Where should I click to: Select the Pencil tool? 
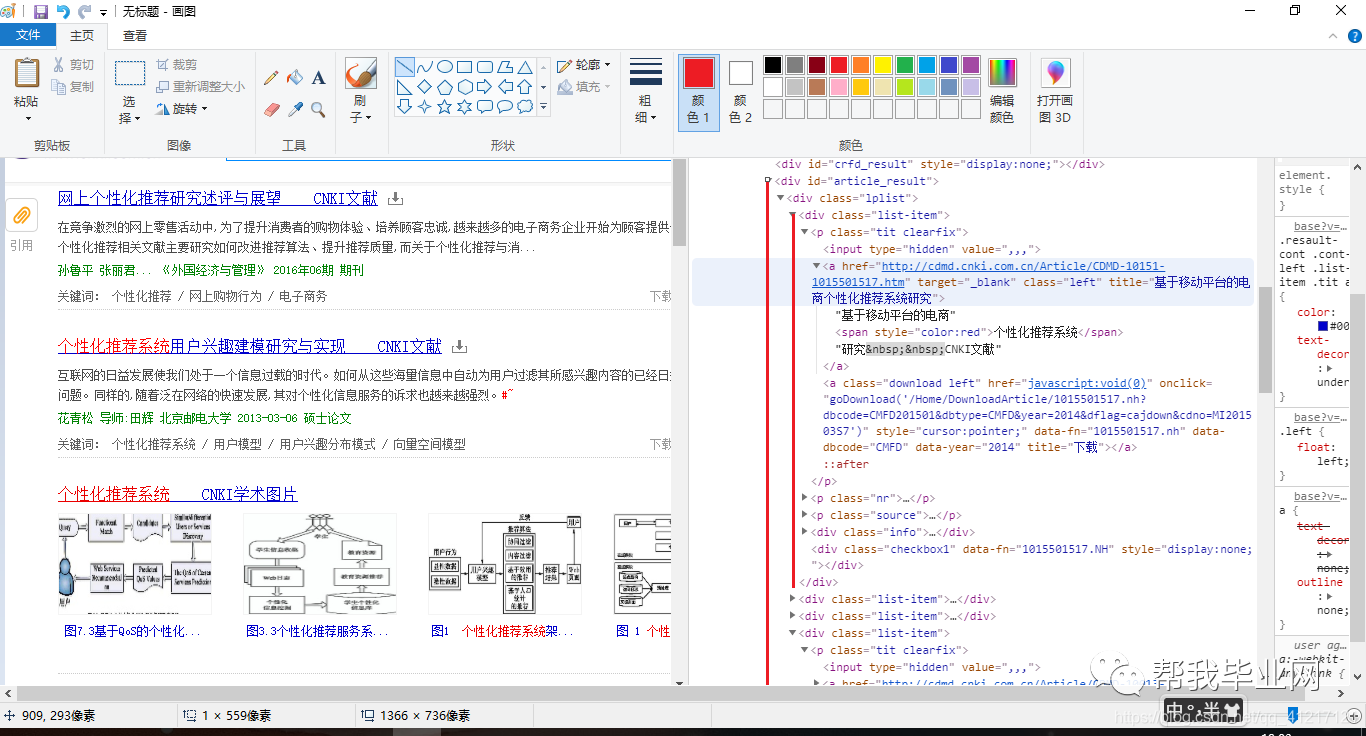pos(271,78)
